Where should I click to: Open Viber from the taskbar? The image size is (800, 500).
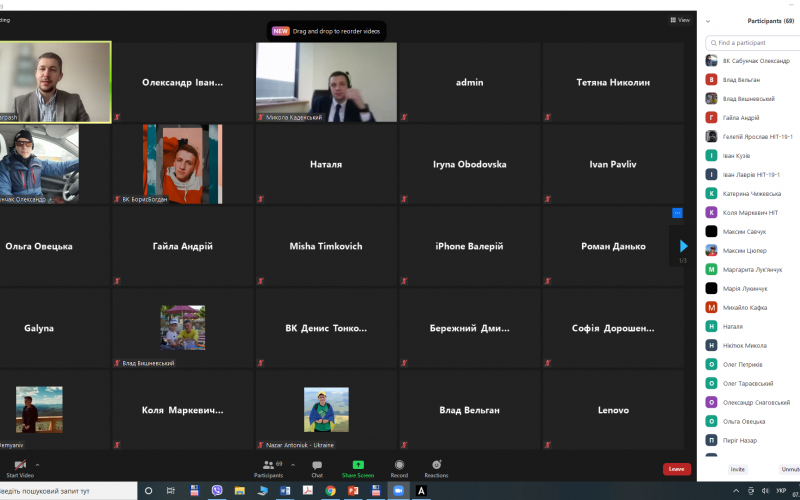coord(217,491)
